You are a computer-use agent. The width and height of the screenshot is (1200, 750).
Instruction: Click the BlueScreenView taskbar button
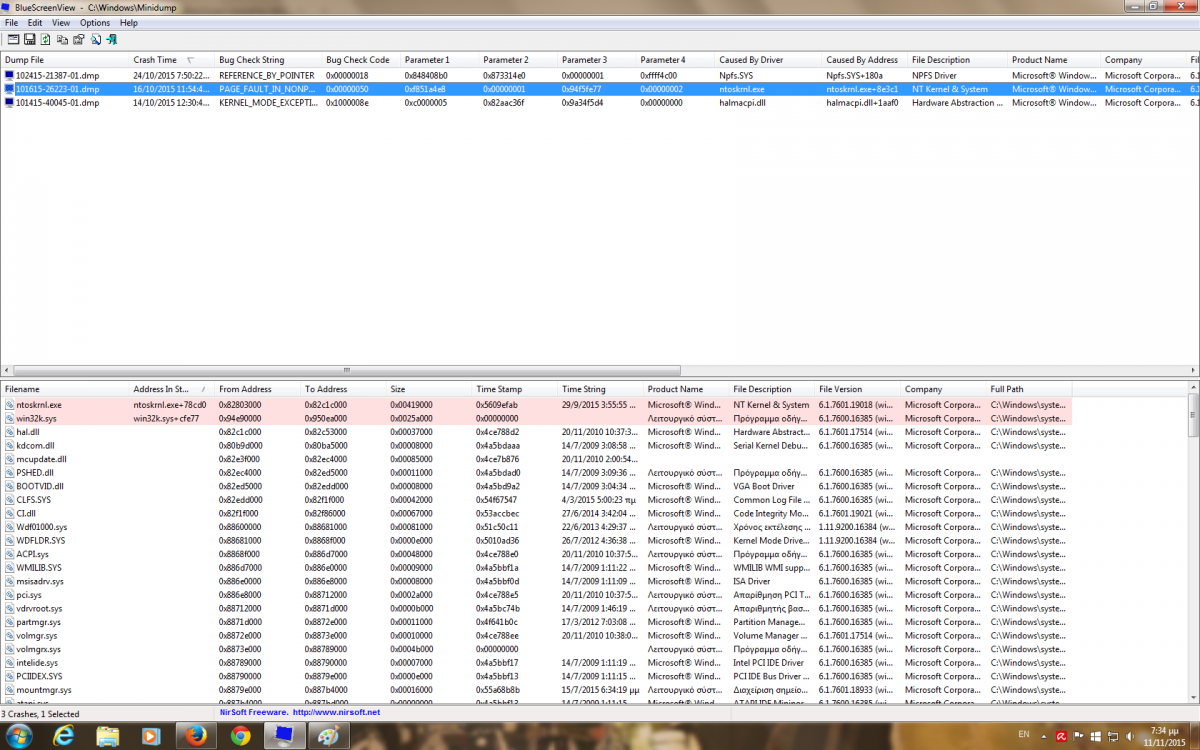(284, 736)
